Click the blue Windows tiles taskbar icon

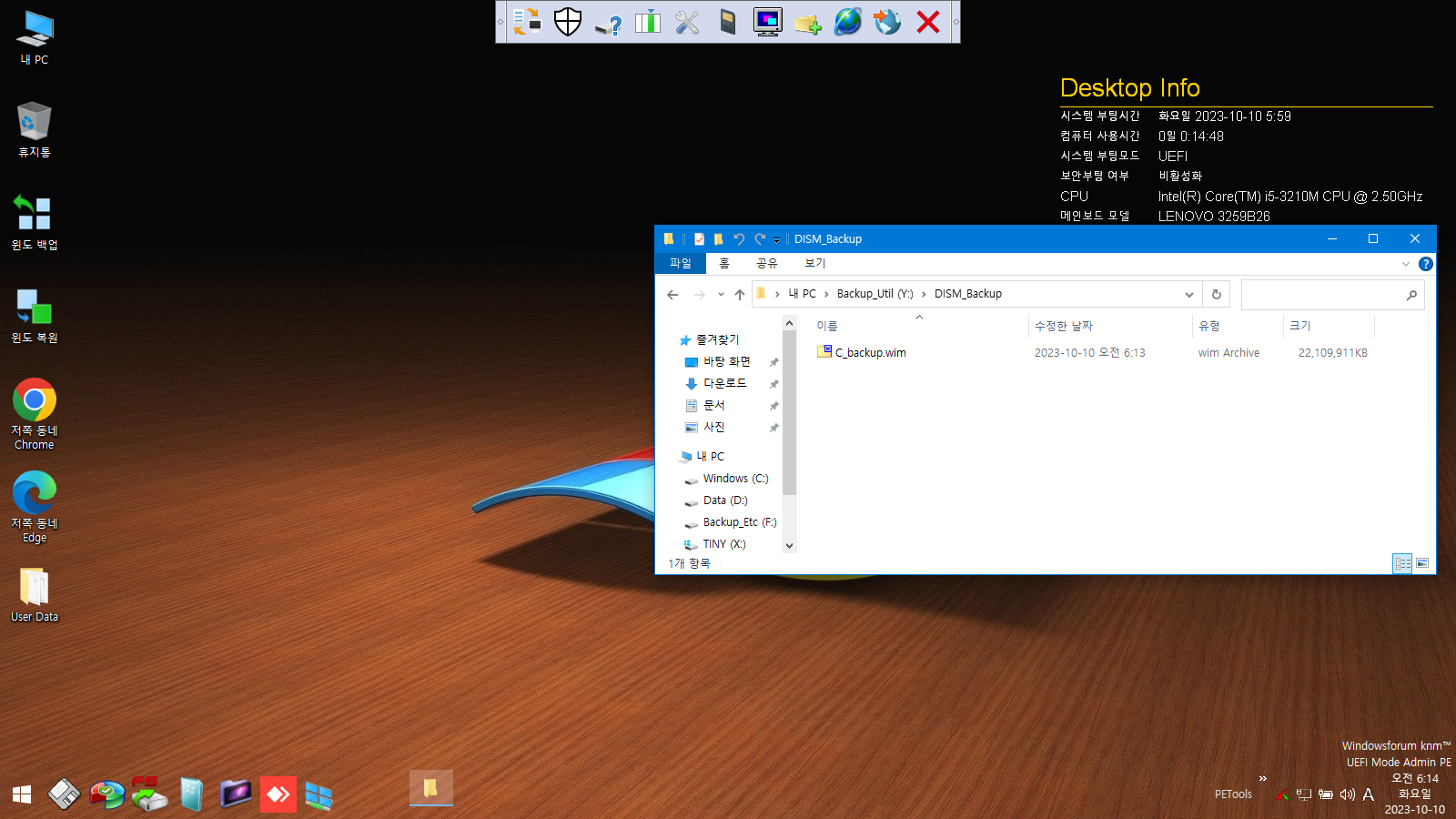click(x=318, y=796)
